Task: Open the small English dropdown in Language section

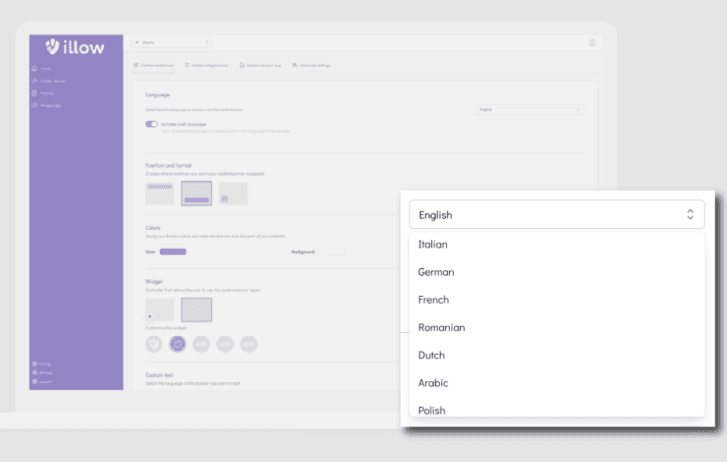Action: [x=529, y=108]
